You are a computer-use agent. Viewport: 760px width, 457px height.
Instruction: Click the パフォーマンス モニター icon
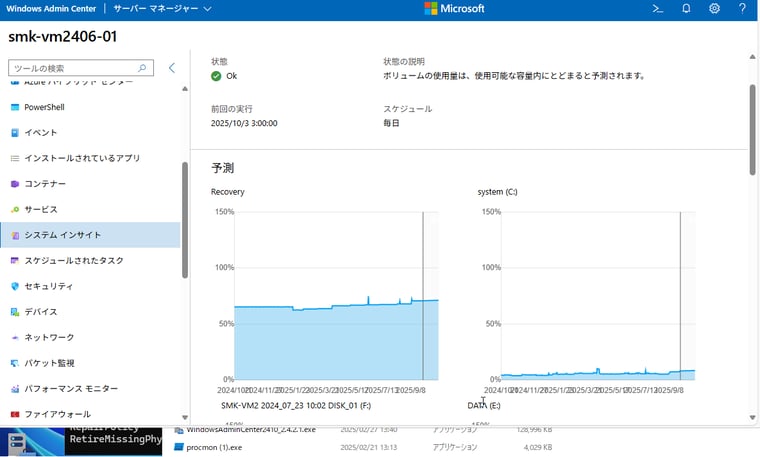click(x=15, y=389)
